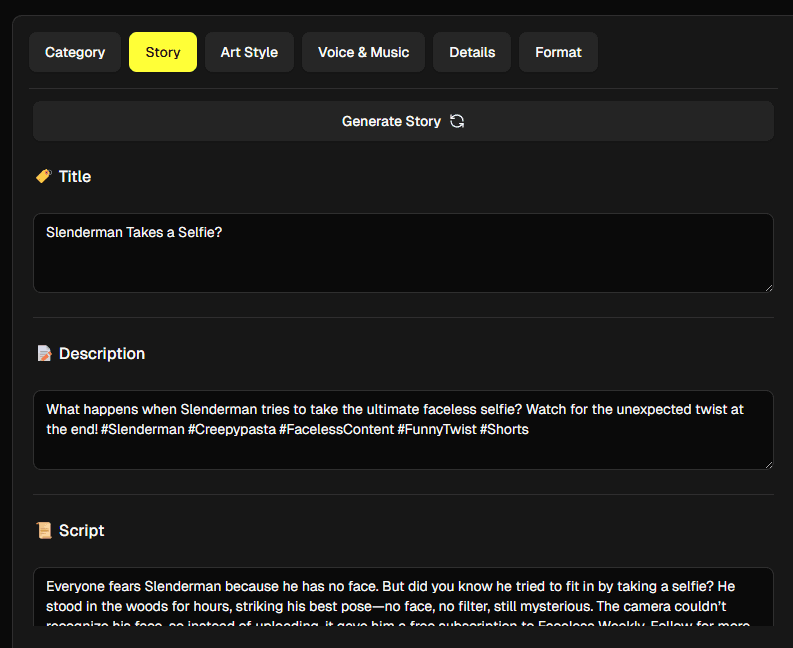Click the Description section heading
Image resolution: width=793 pixels, height=648 pixels.
point(102,354)
